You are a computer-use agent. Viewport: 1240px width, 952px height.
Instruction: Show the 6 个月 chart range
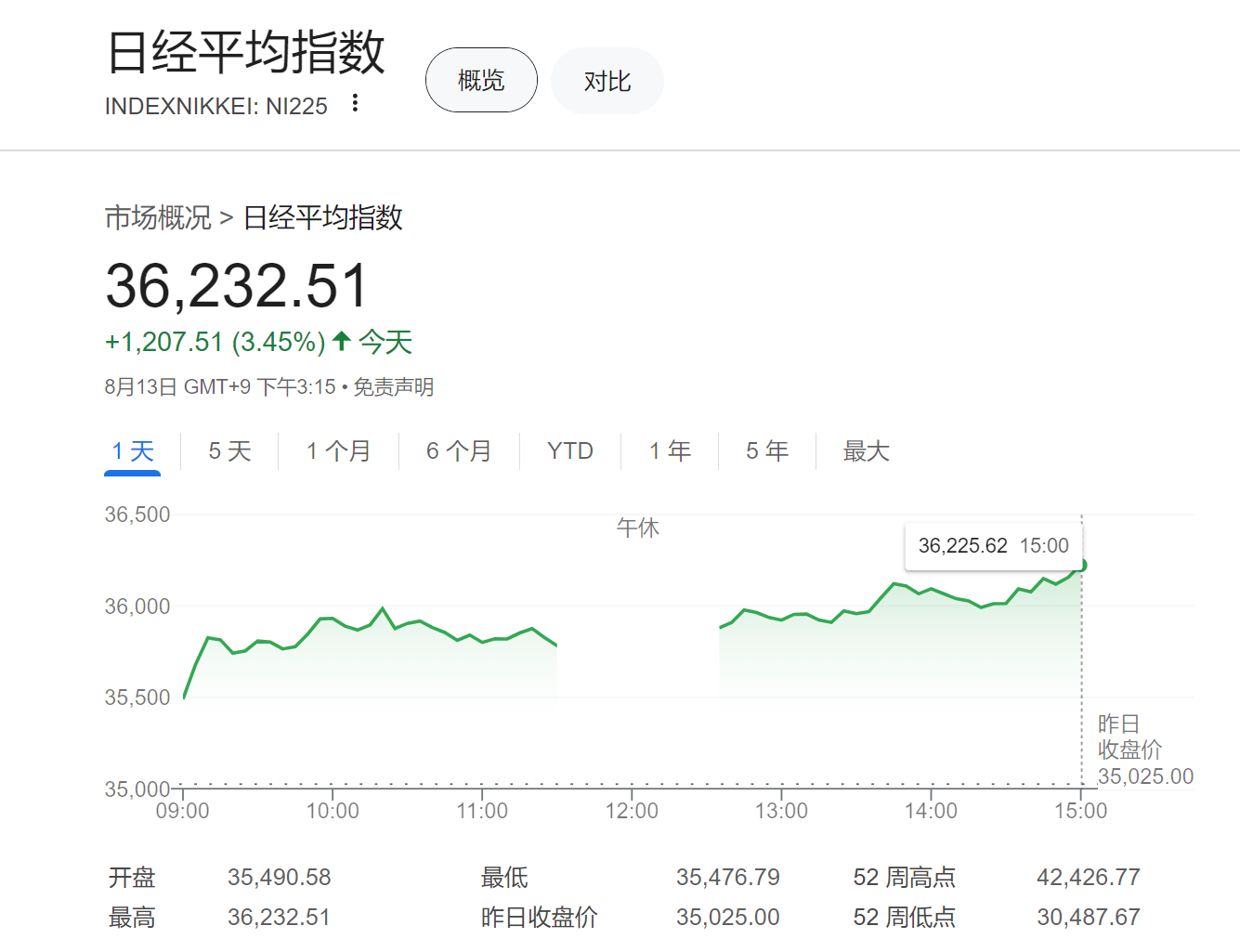459,451
